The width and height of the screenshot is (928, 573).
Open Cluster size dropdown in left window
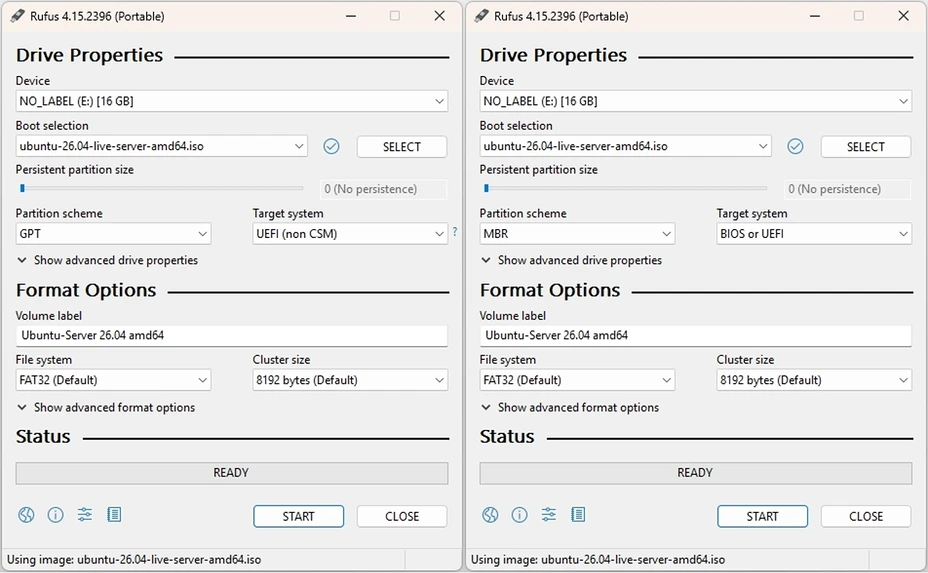350,380
